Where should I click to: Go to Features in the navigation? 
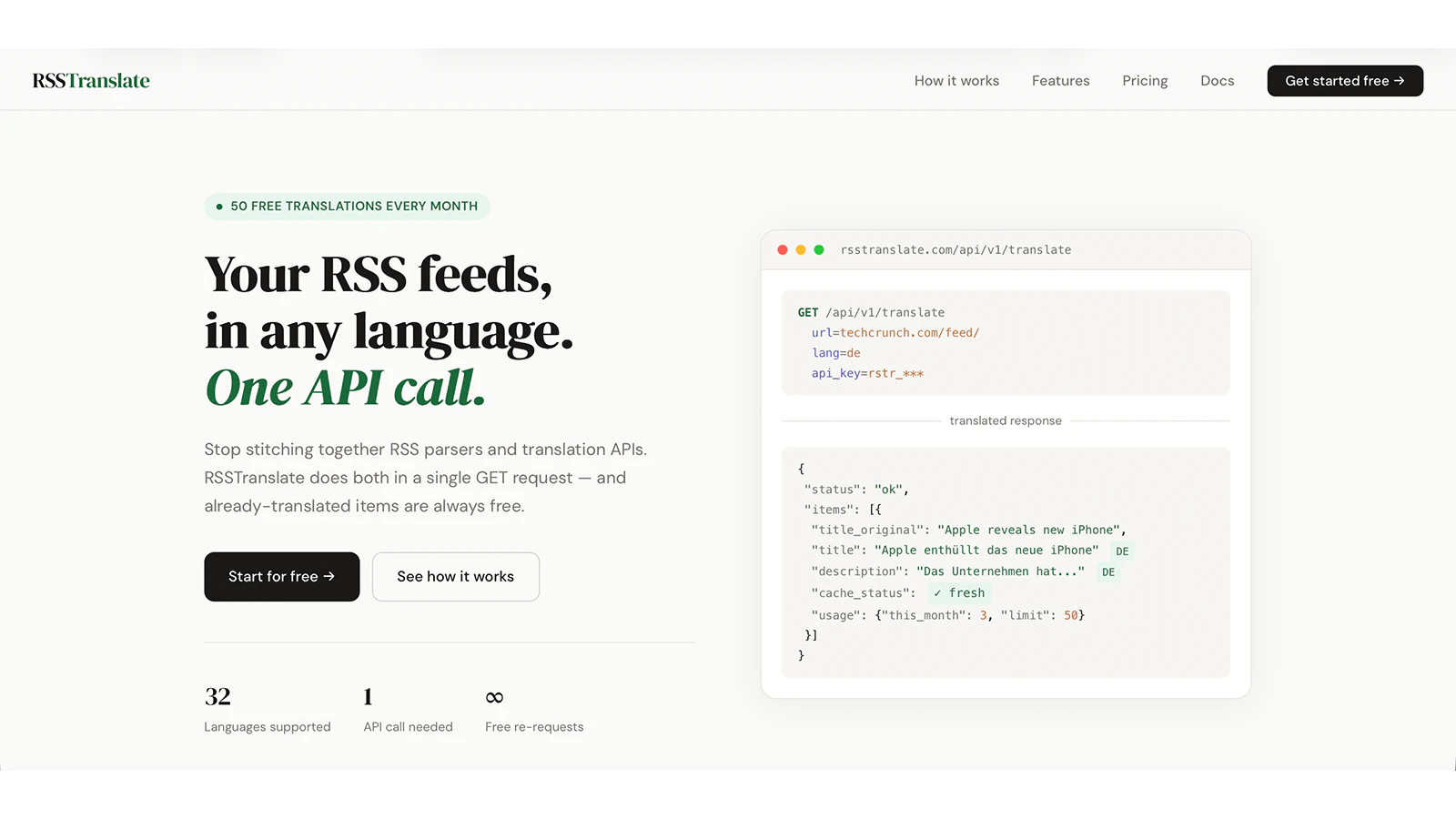(x=1060, y=81)
